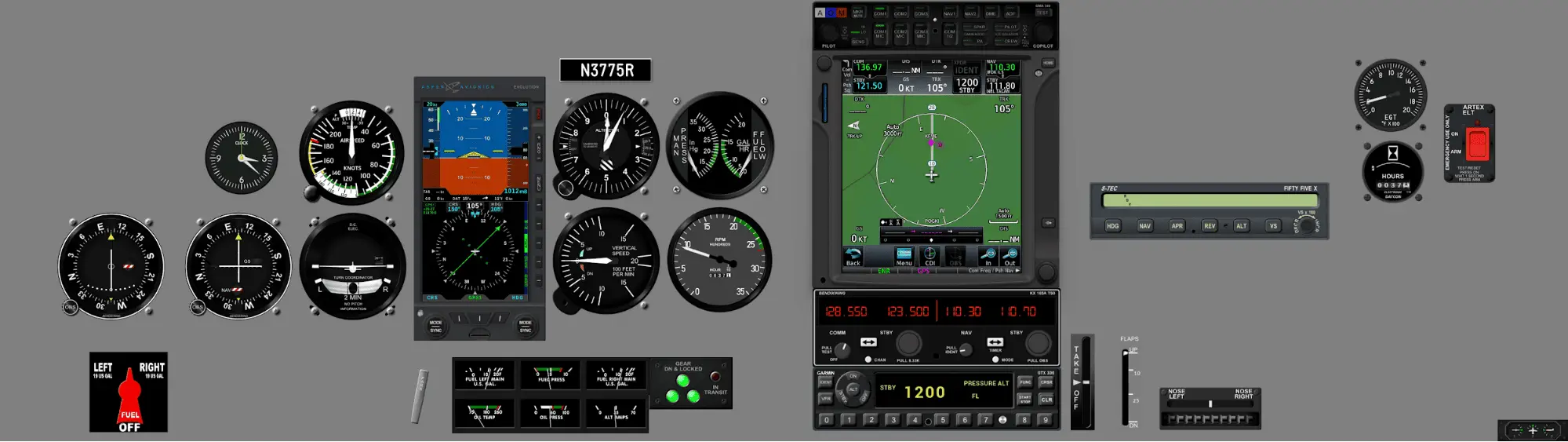This screenshot has width=1568, height=442.
Task: Push the CHAN button on the KX165 radio
Action: [x=868, y=360]
